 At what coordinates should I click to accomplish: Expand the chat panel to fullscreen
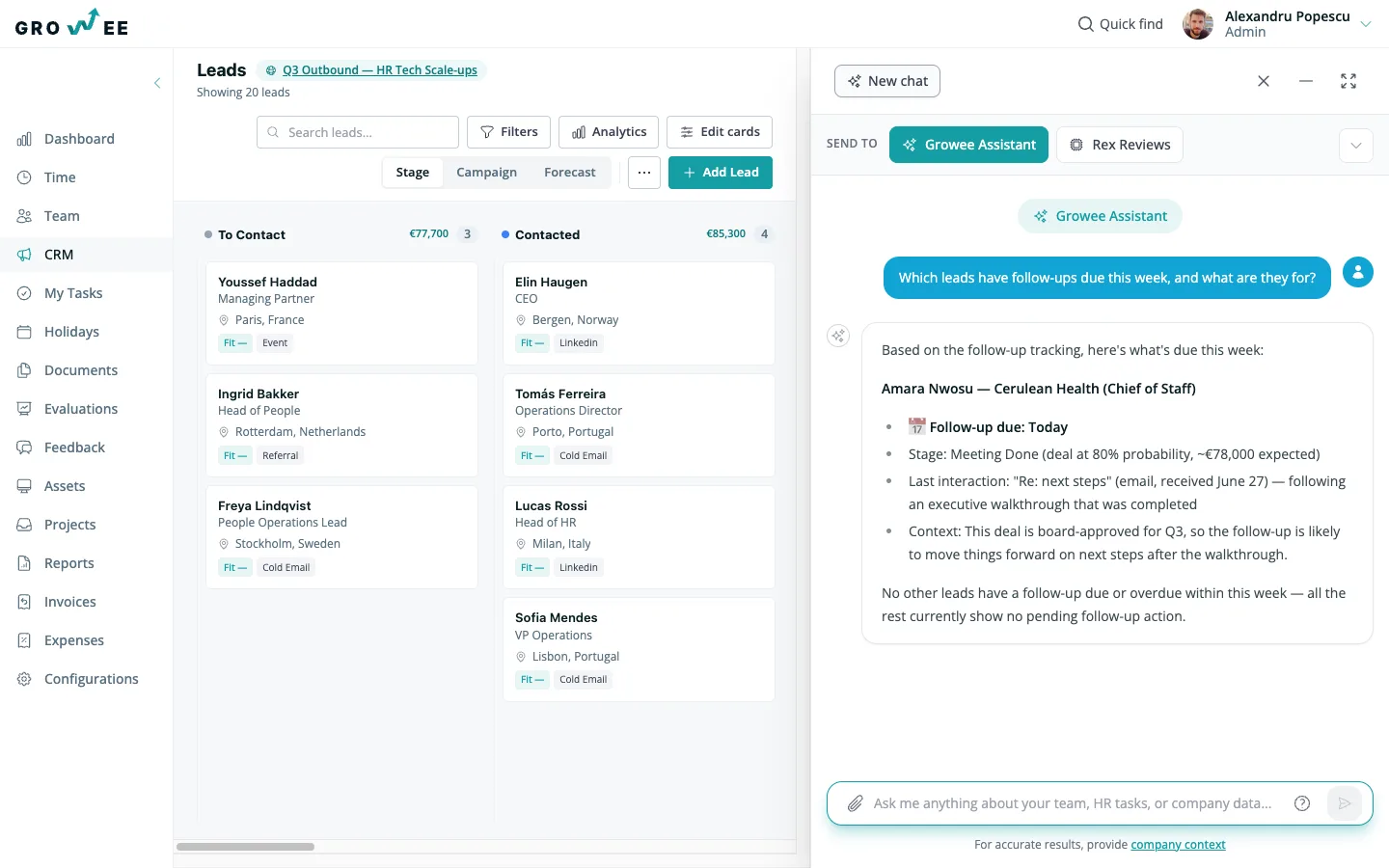[x=1348, y=81]
